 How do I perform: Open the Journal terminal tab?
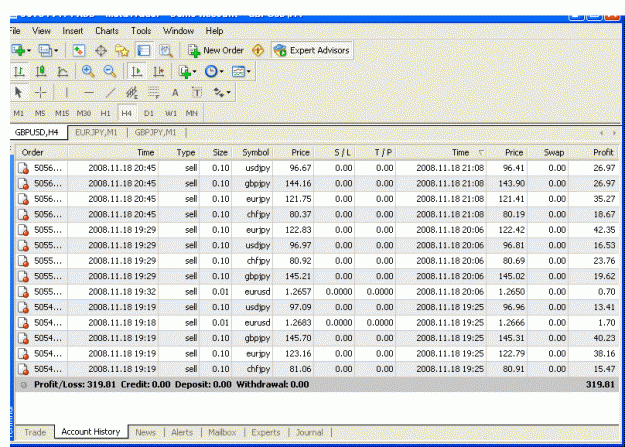pos(310,432)
